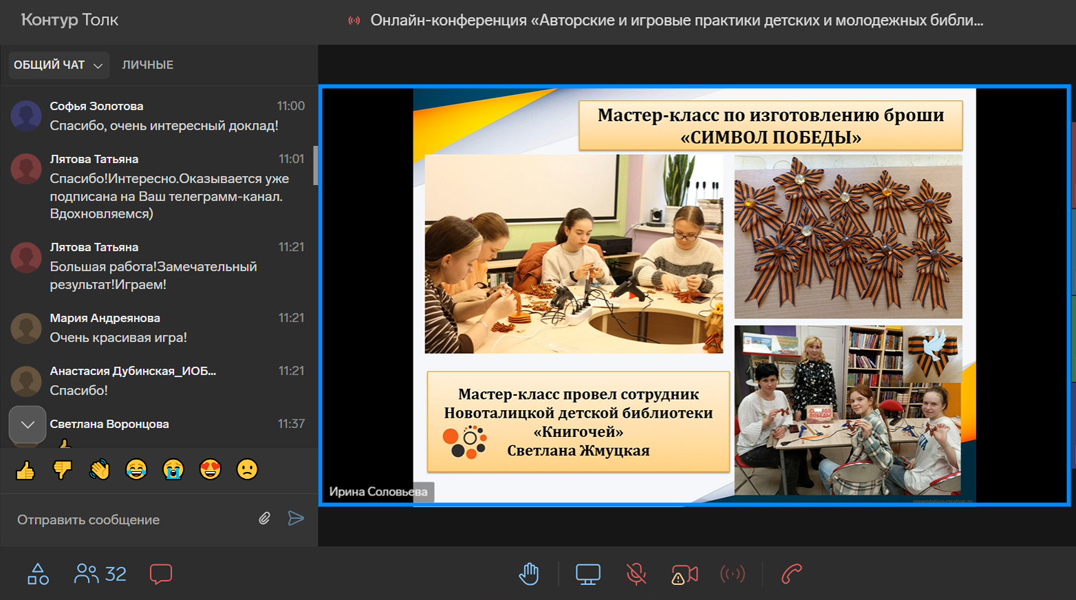Click the online conference title in header
Image resolution: width=1076 pixels, height=600 pixels.
point(676,20)
